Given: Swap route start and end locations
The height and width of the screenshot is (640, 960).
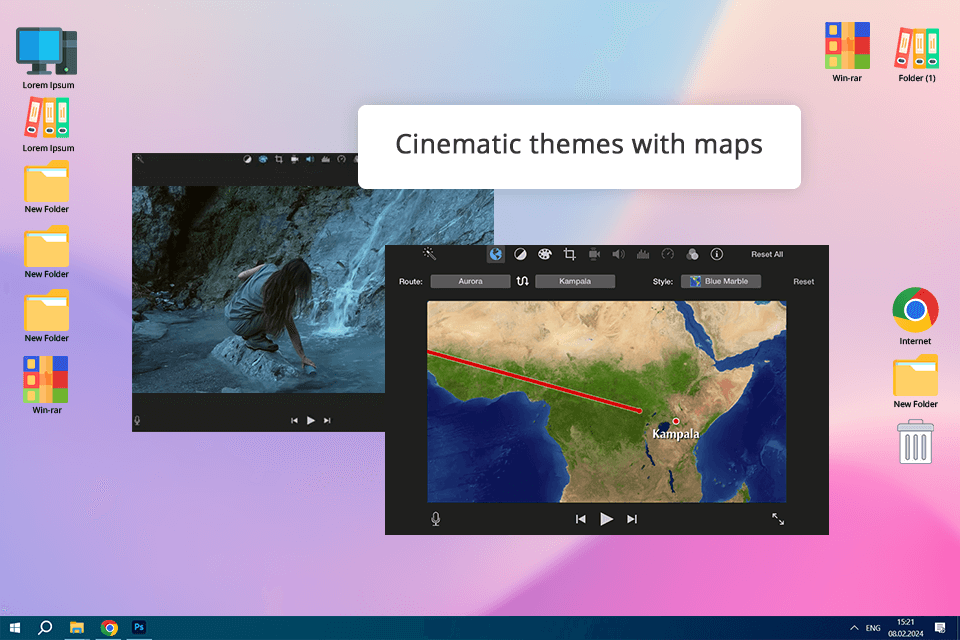Looking at the screenshot, I should [x=522, y=281].
